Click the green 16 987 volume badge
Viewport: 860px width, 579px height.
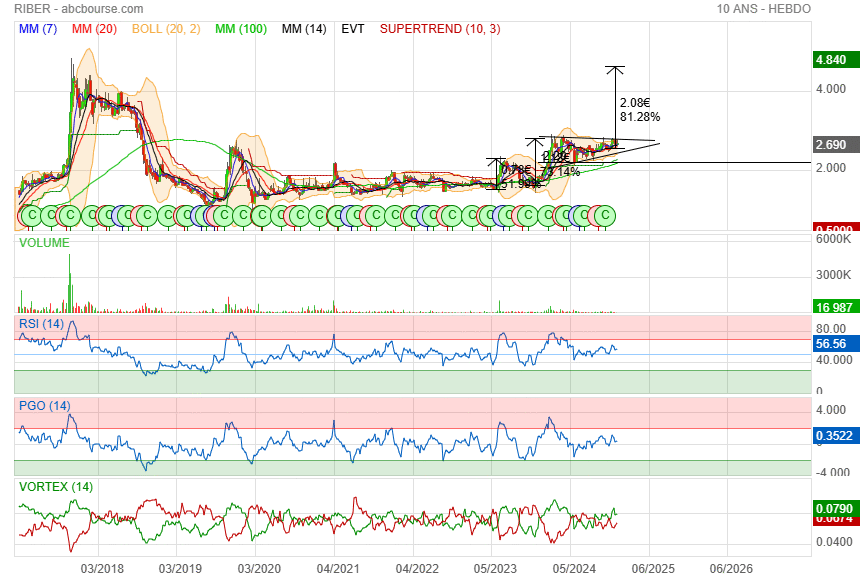pyautogui.click(x=832, y=307)
